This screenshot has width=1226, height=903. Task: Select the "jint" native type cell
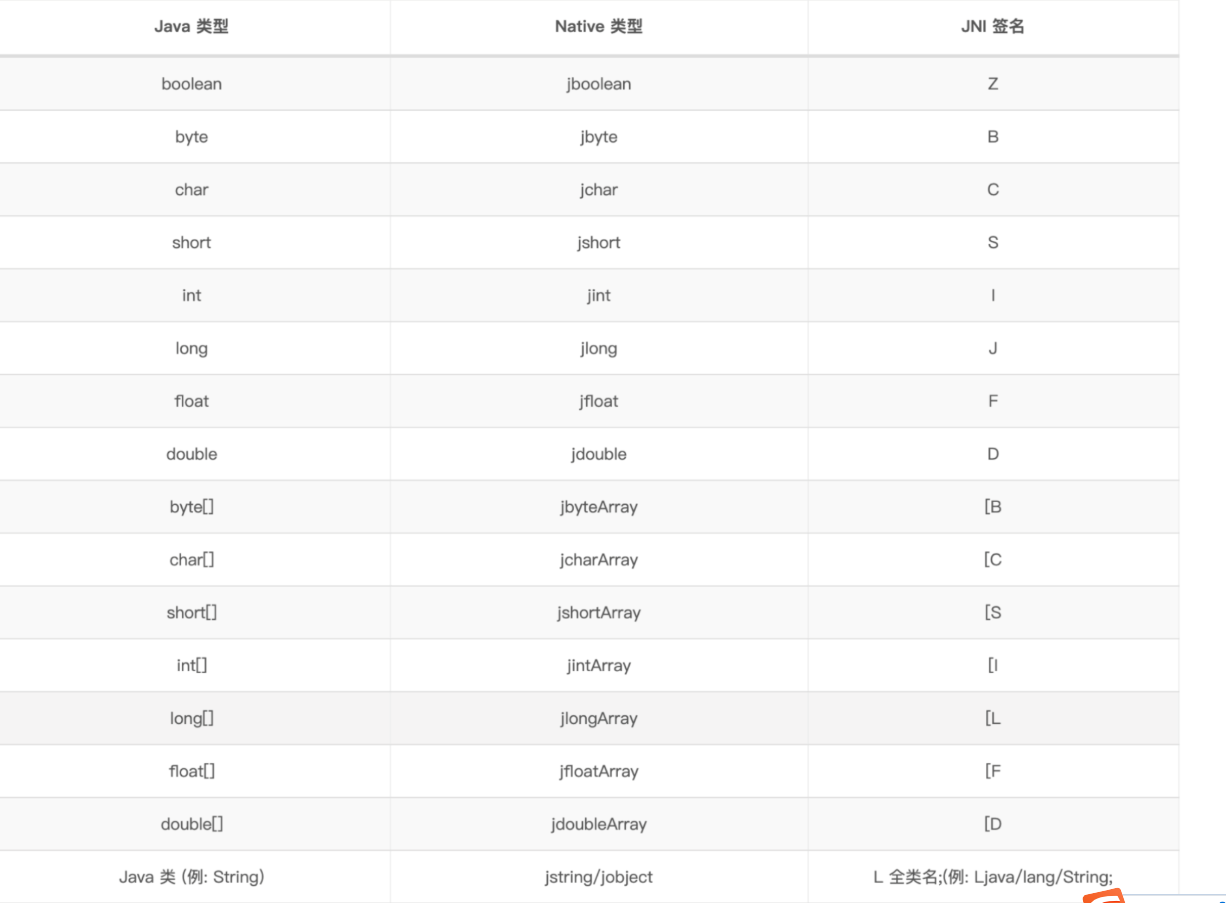(598, 296)
